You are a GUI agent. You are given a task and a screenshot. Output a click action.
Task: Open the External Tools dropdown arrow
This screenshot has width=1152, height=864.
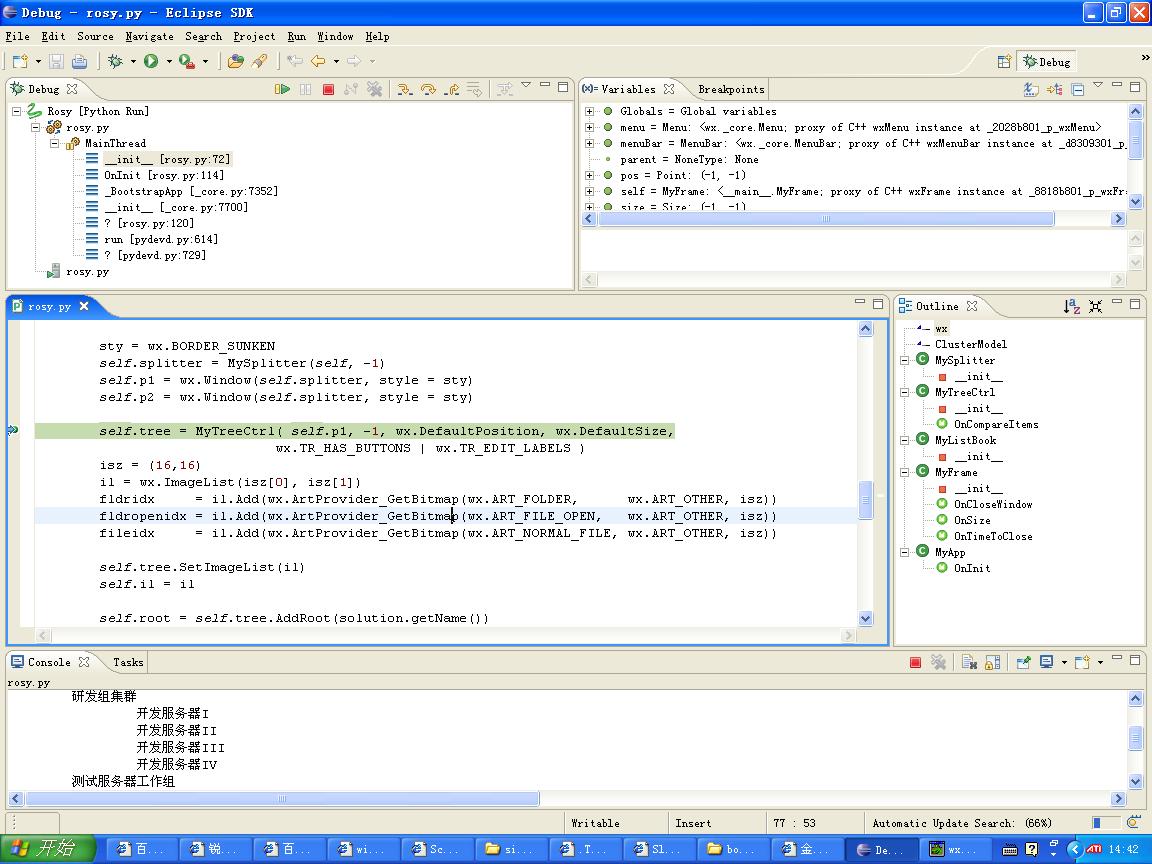[205, 62]
